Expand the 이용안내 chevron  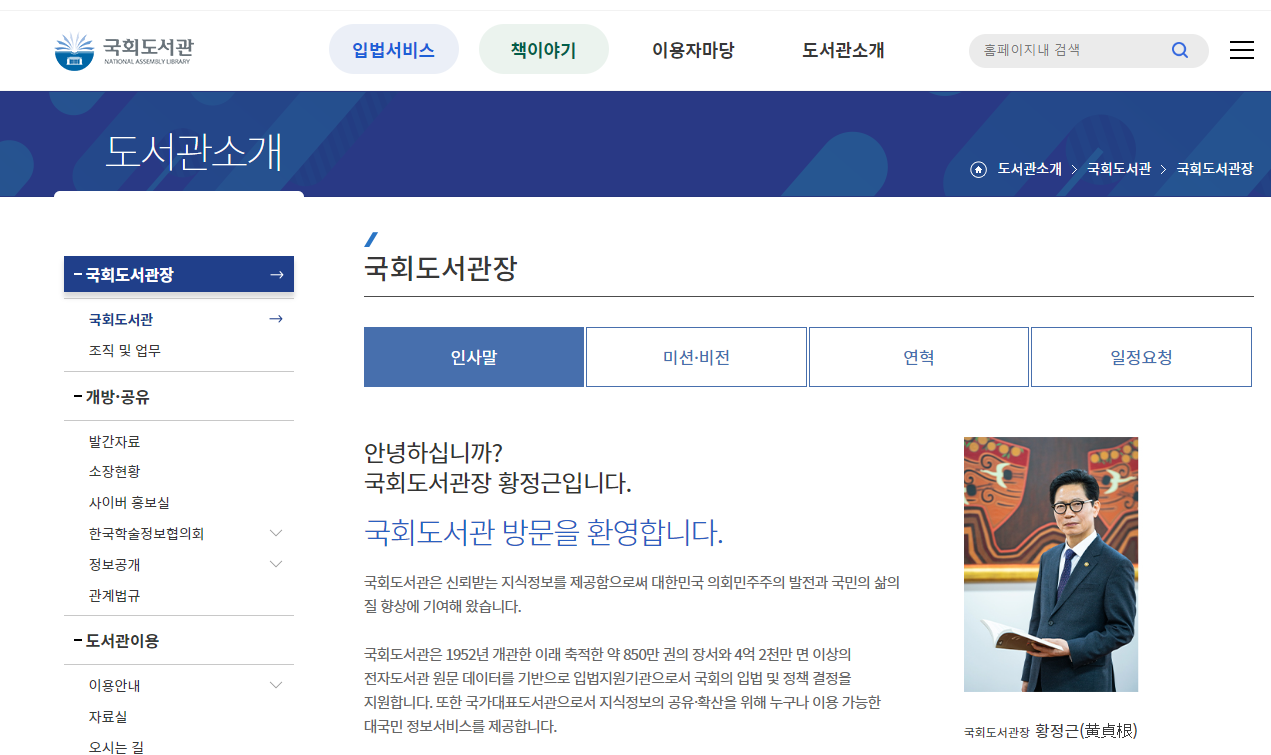[277, 685]
